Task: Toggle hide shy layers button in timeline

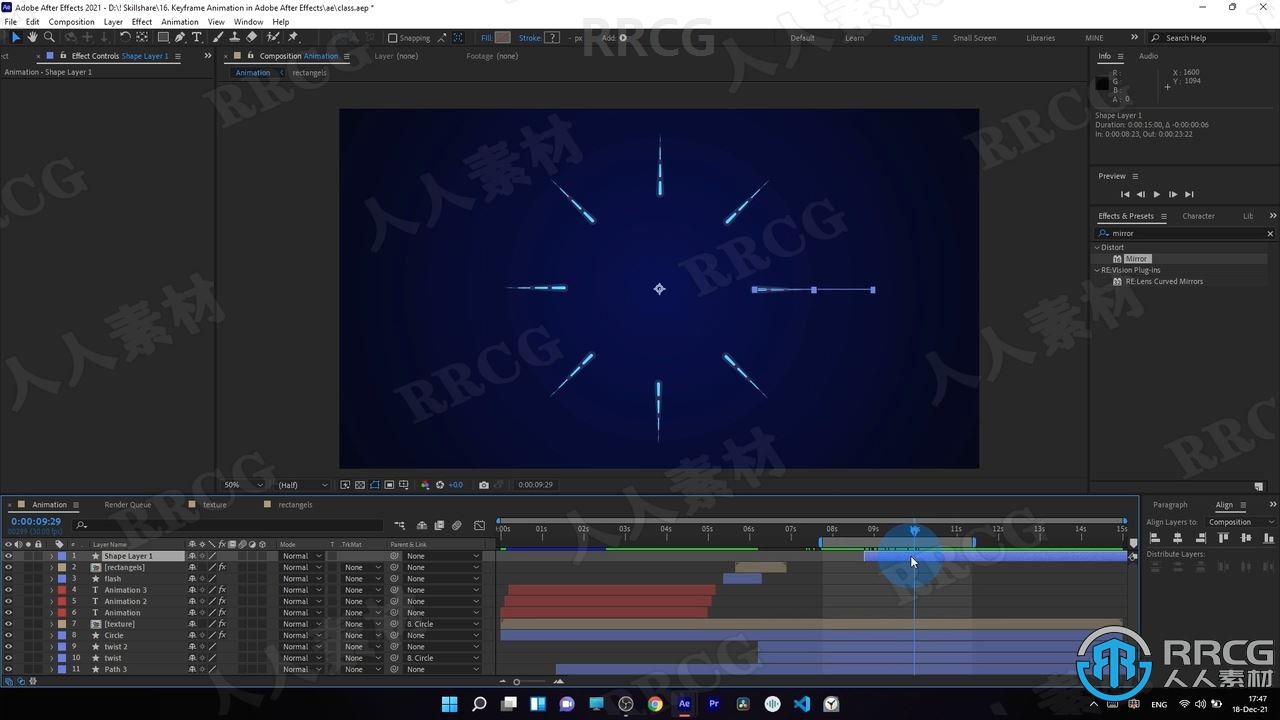Action: (422, 525)
